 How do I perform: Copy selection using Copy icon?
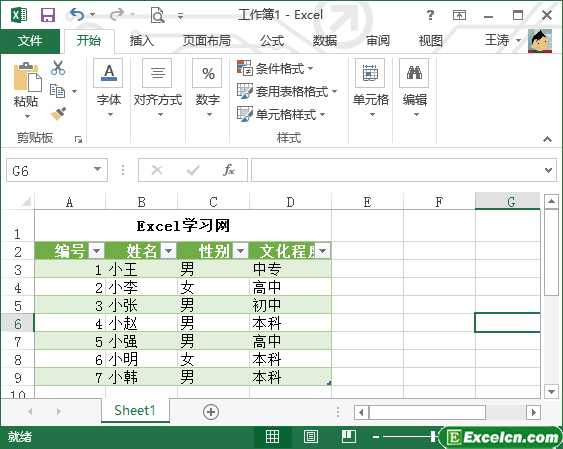57,91
